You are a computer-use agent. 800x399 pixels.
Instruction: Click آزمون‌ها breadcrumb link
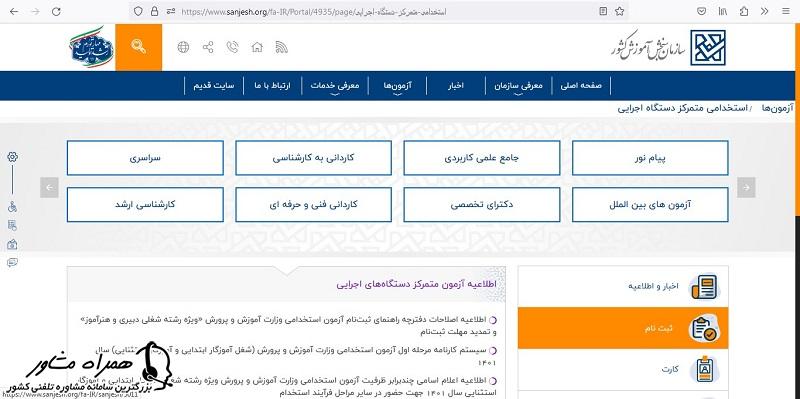pyautogui.click(x=777, y=108)
